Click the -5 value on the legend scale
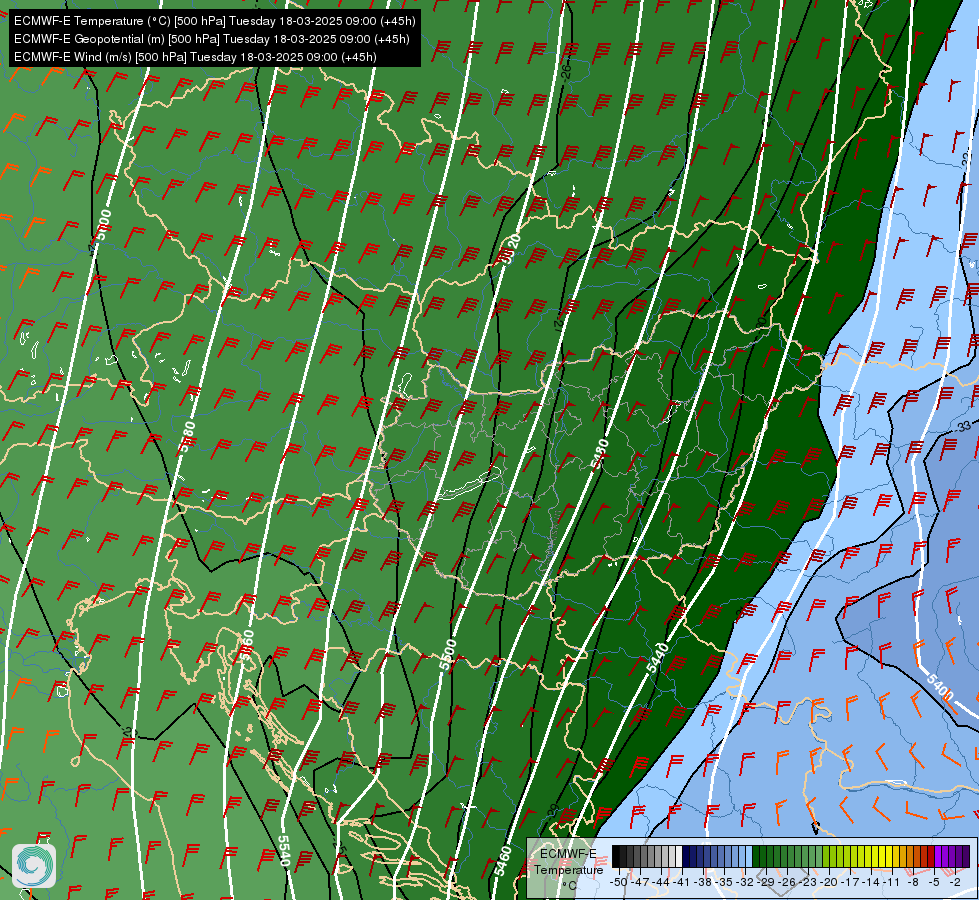This screenshot has width=979, height=900. click(x=934, y=882)
